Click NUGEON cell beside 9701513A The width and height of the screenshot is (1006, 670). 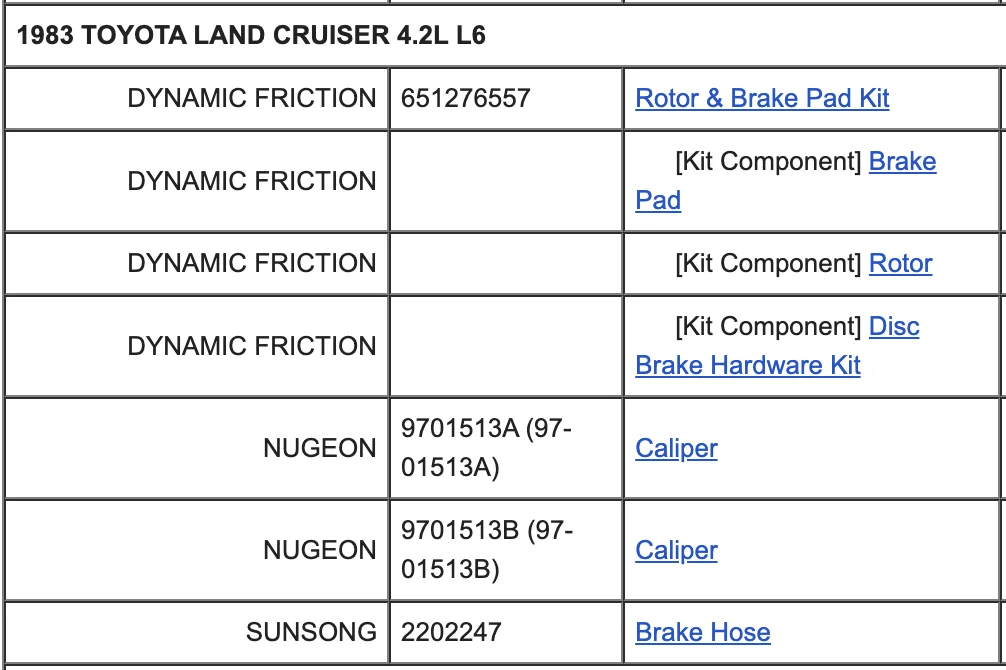(x=197, y=448)
